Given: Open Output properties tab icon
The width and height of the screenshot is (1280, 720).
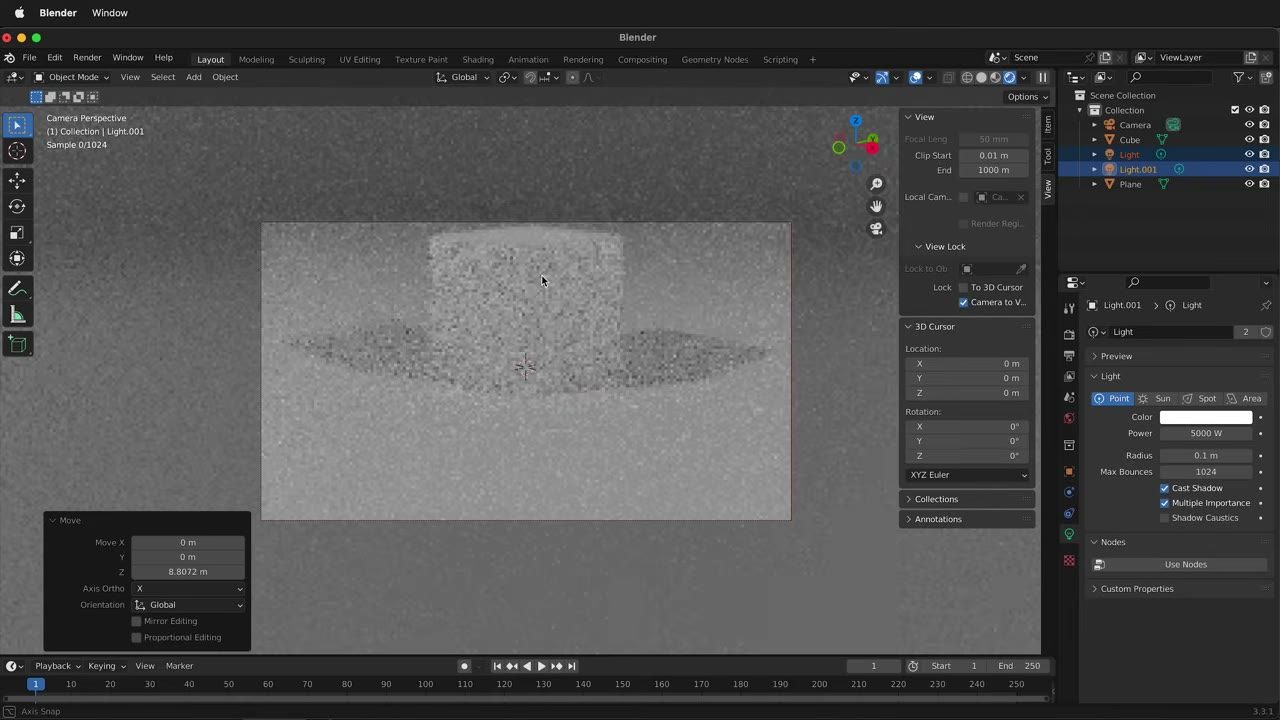Looking at the screenshot, I should pyautogui.click(x=1069, y=355).
